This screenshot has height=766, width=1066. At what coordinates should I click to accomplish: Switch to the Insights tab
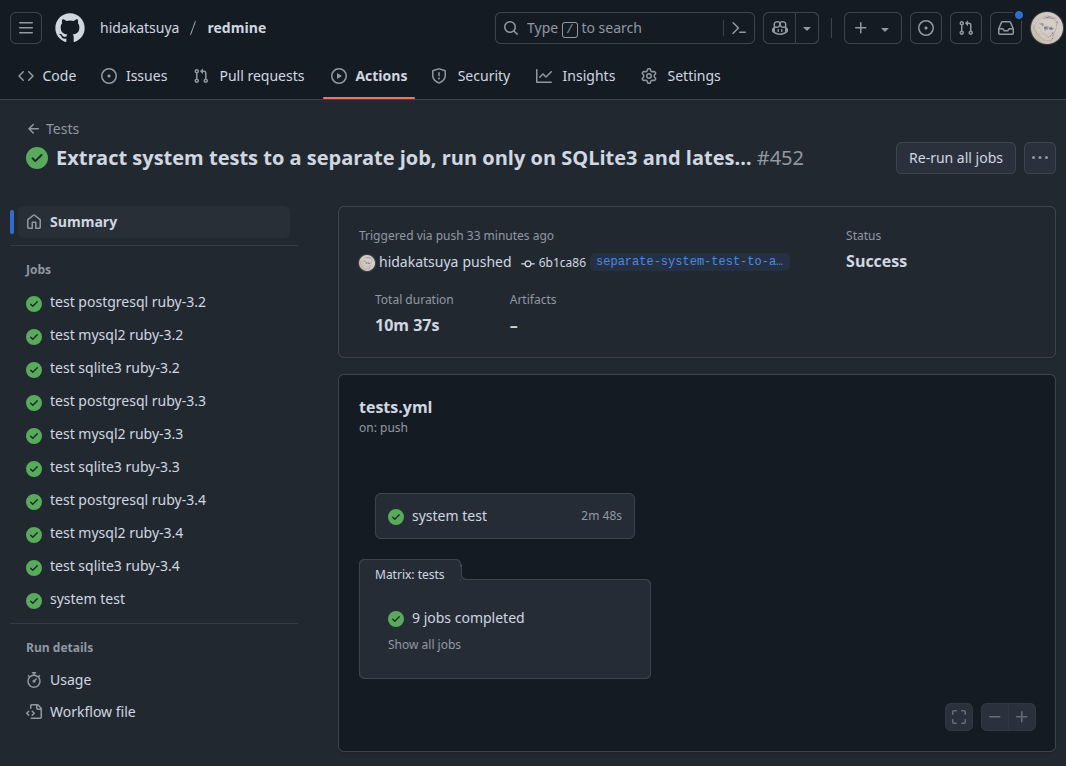pos(576,76)
